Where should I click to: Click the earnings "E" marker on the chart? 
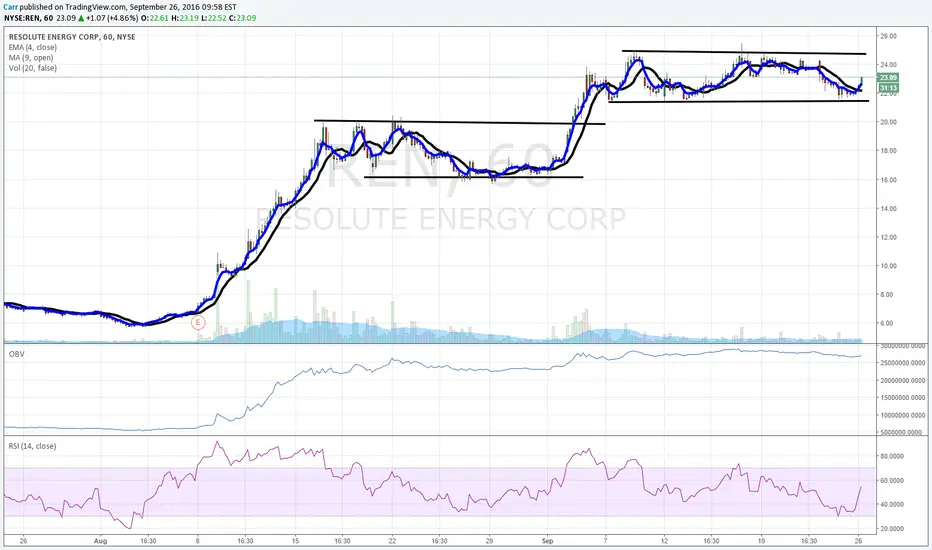(x=198, y=323)
